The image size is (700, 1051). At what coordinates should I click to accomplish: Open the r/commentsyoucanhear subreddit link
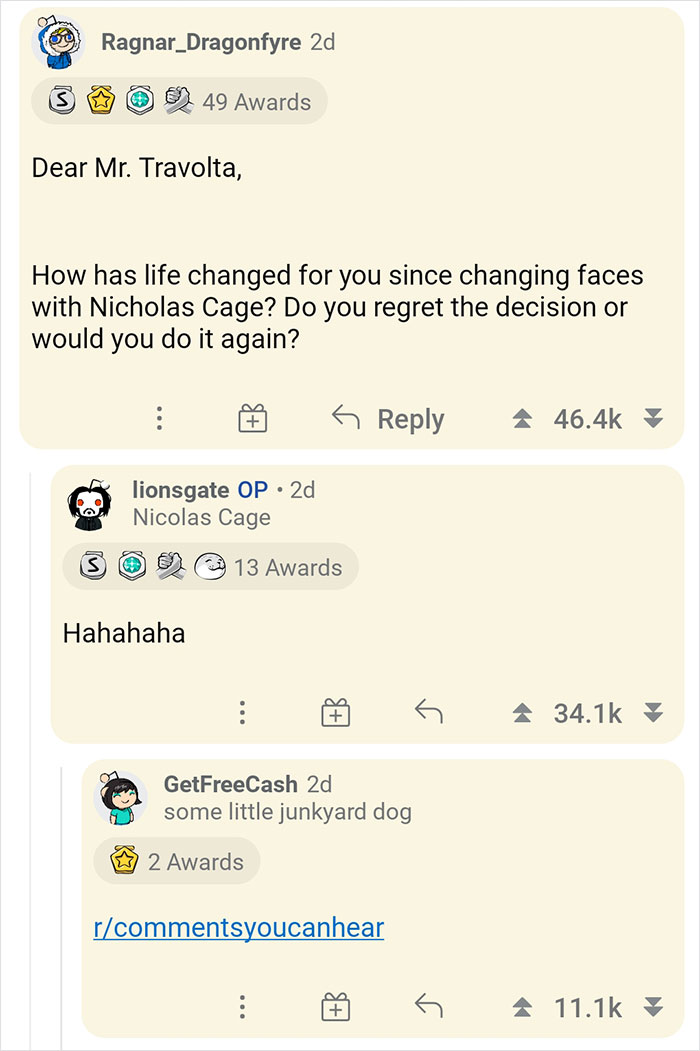239,927
